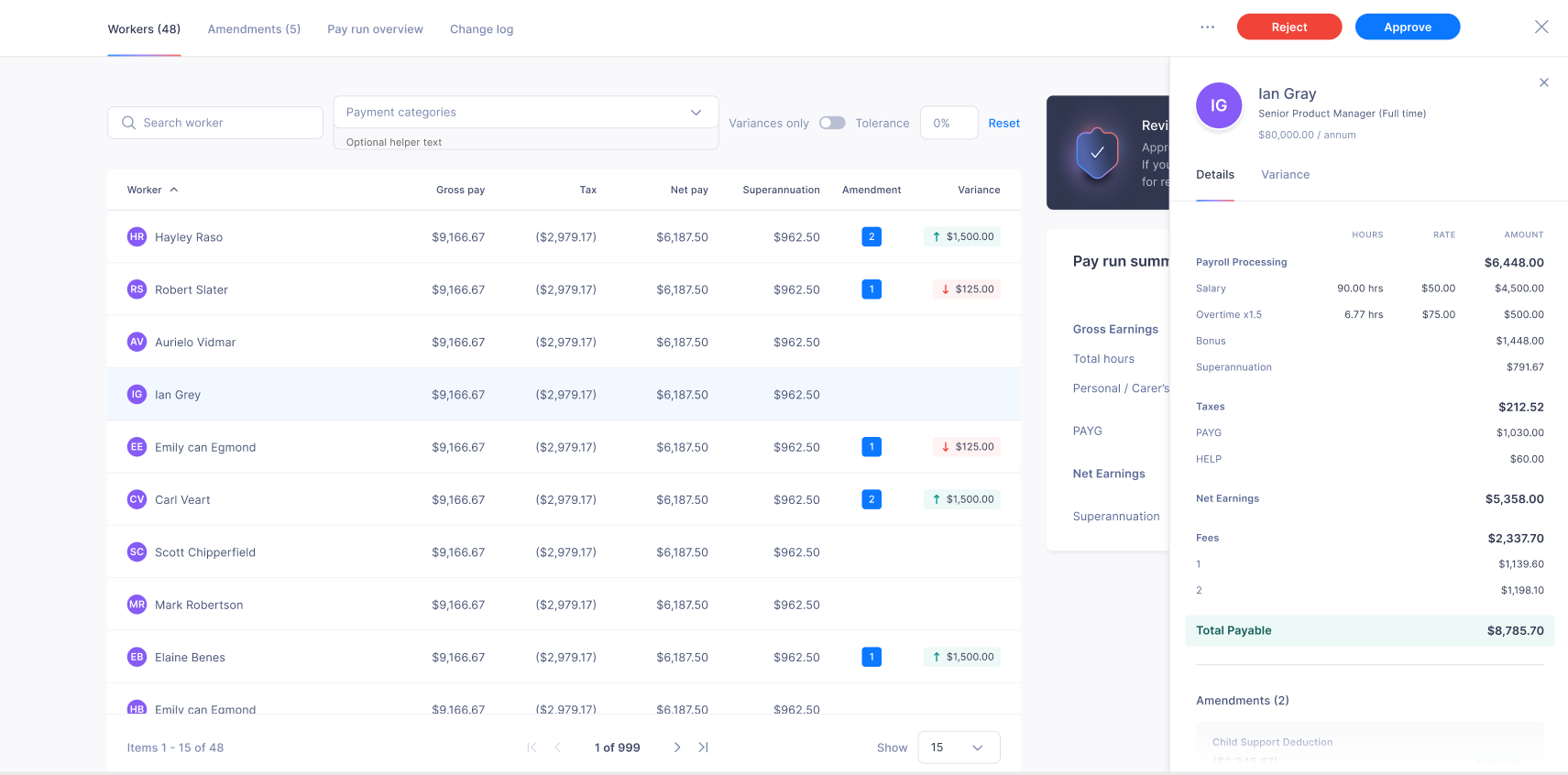Click the Approve button
This screenshot has height=775, width=1568.
(x=1408, y=27)
